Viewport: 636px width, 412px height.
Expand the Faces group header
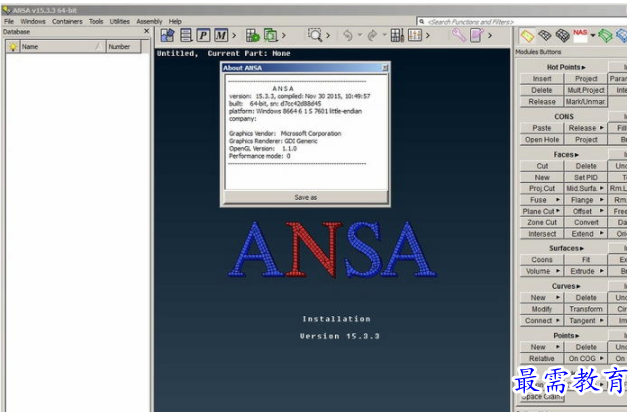[x=566, y=155]
